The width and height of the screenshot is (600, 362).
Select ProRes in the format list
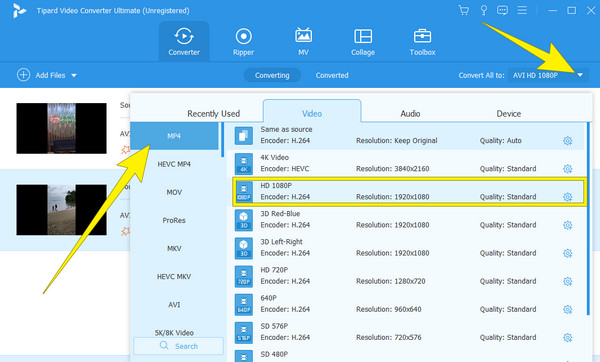point(174,220)
